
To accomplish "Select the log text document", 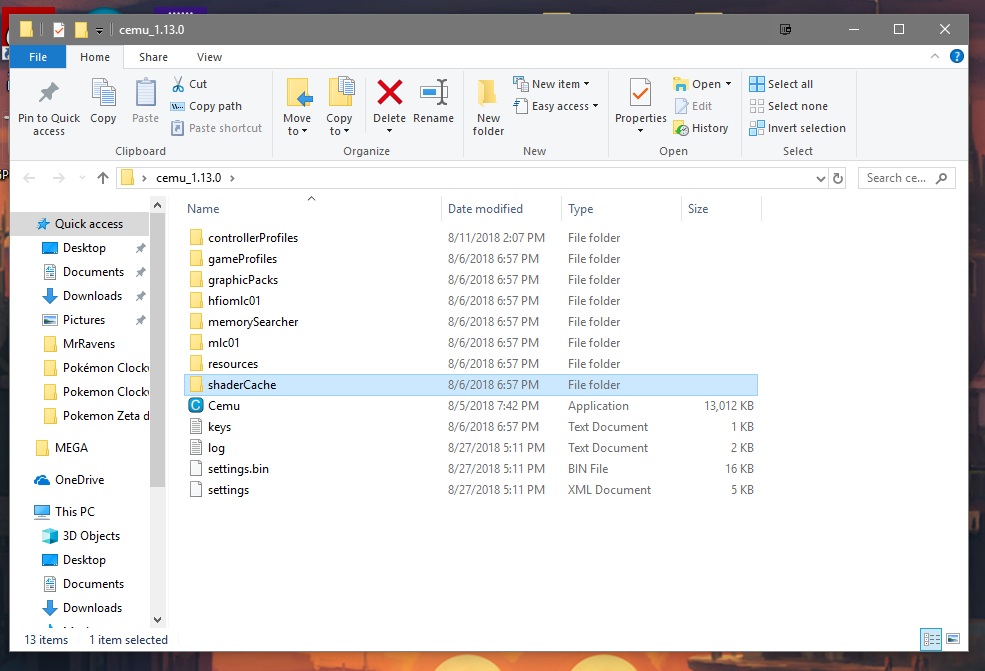I will tap(471, 448).
